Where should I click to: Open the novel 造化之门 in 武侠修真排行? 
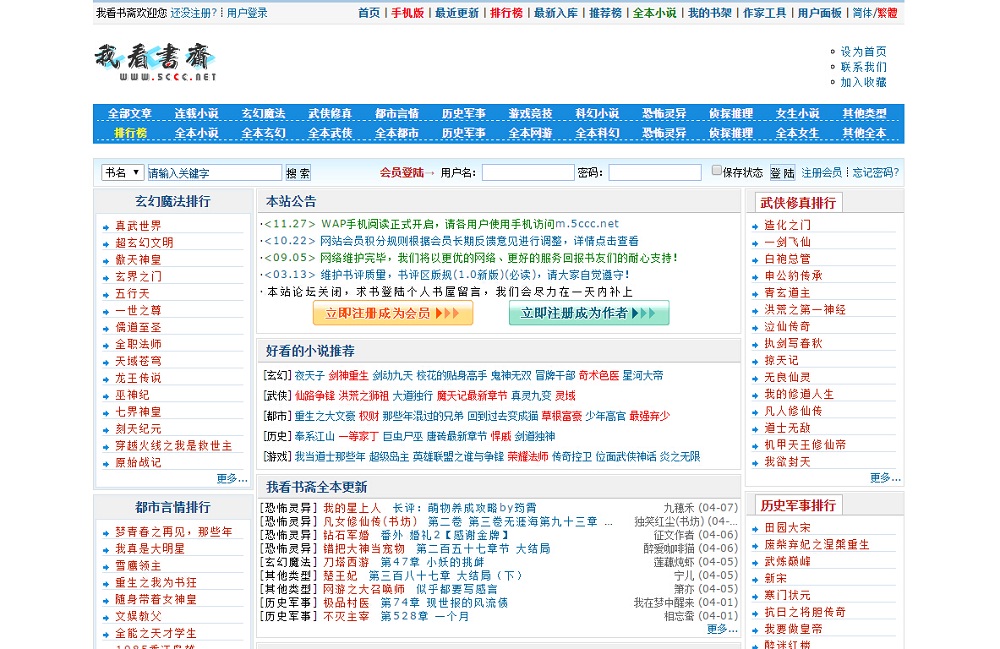(x=788, y=225)
